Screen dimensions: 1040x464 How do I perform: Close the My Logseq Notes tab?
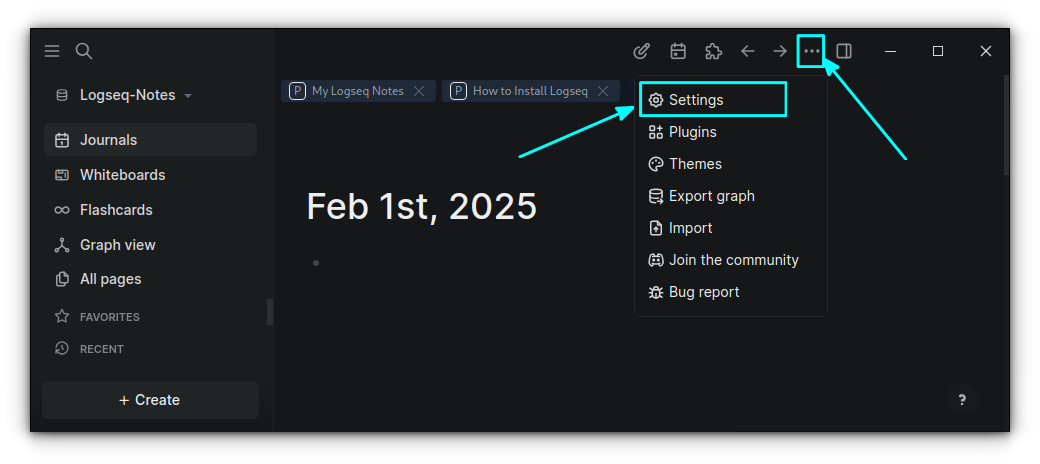[419, 91]
